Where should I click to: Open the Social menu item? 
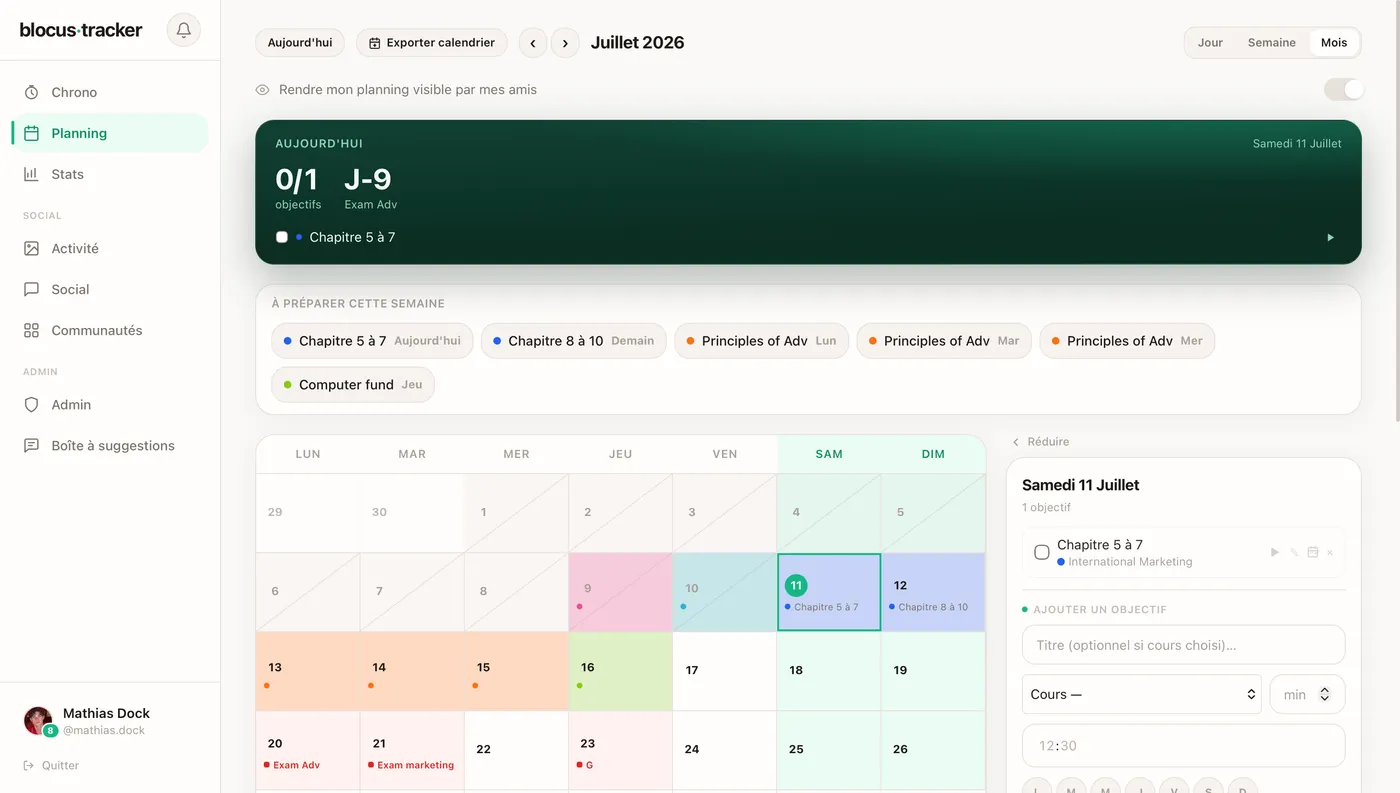point(110,289)
